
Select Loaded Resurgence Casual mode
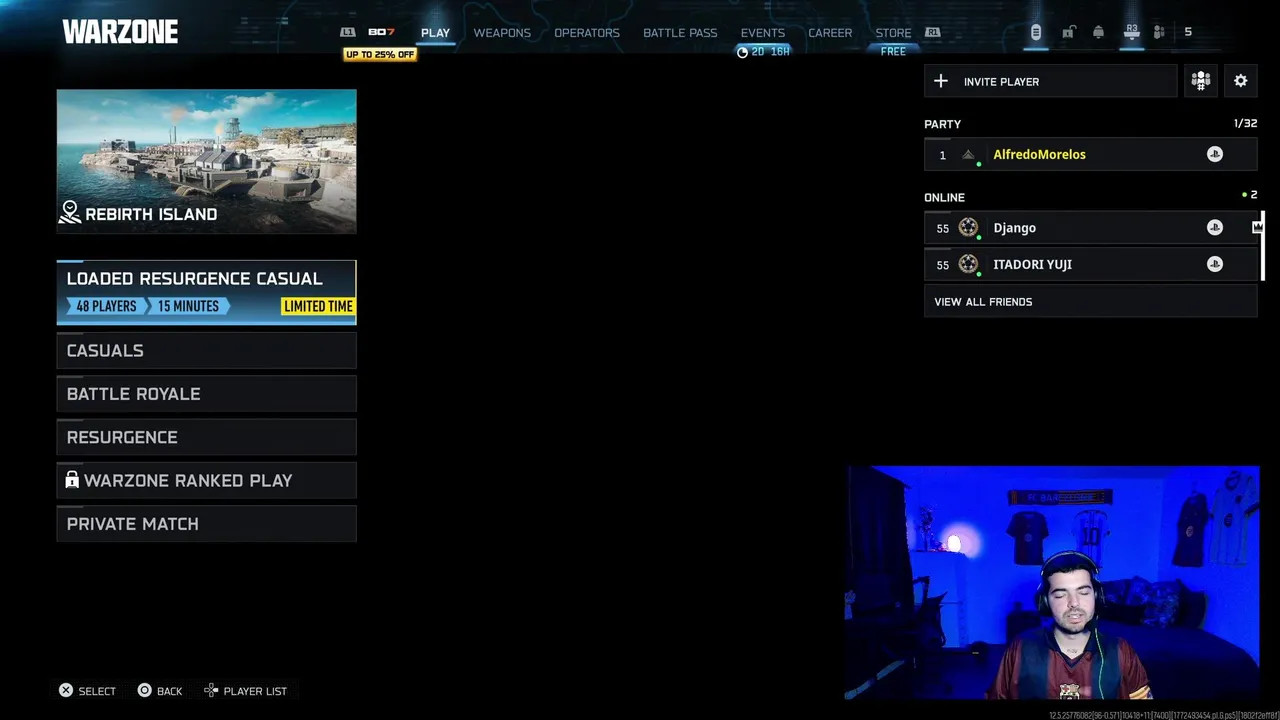coord(206,292)
